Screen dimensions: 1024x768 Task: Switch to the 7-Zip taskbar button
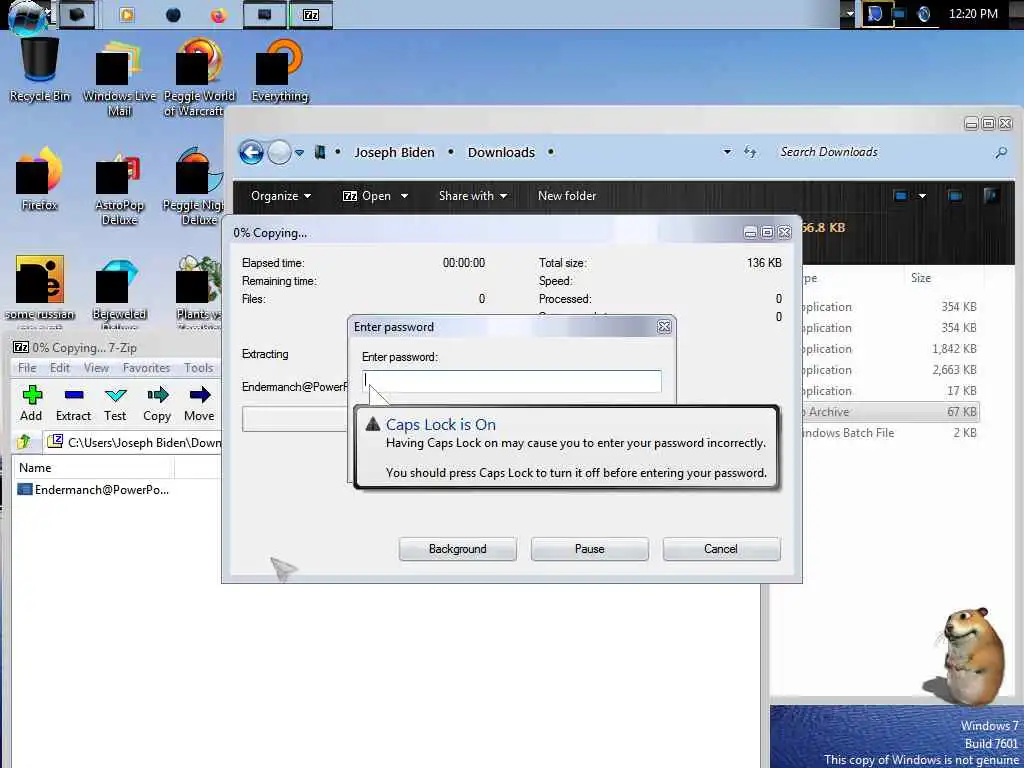[x=310, y=15]
